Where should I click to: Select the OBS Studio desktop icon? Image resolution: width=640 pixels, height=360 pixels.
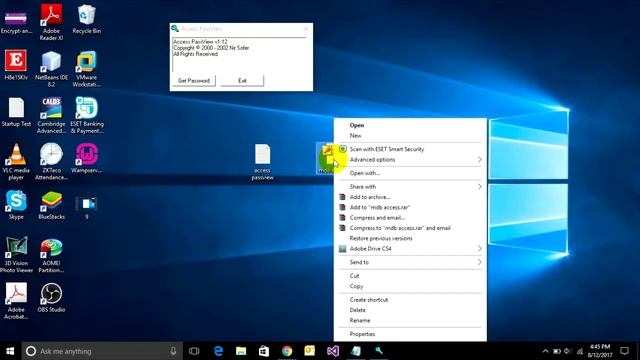point(51,298)
